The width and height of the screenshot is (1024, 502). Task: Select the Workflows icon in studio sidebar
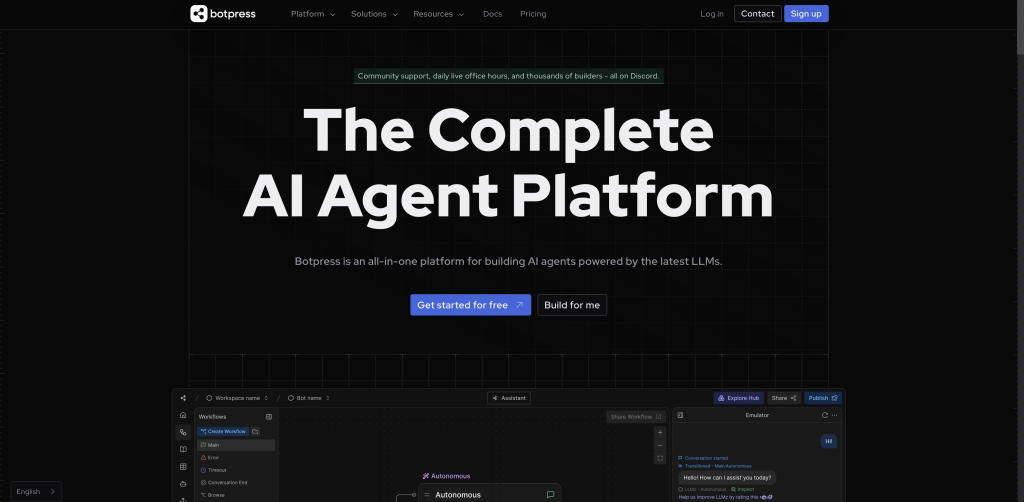pos(183,432)
